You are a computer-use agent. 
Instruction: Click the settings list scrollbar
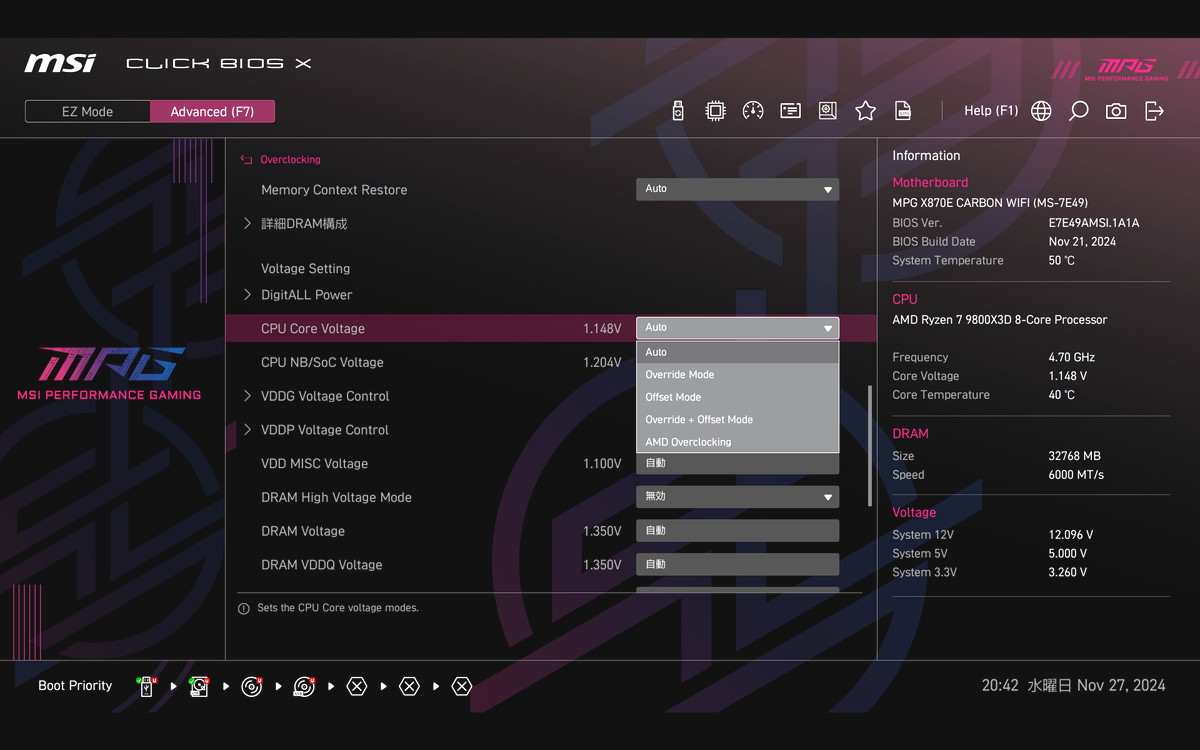[869, 446]
